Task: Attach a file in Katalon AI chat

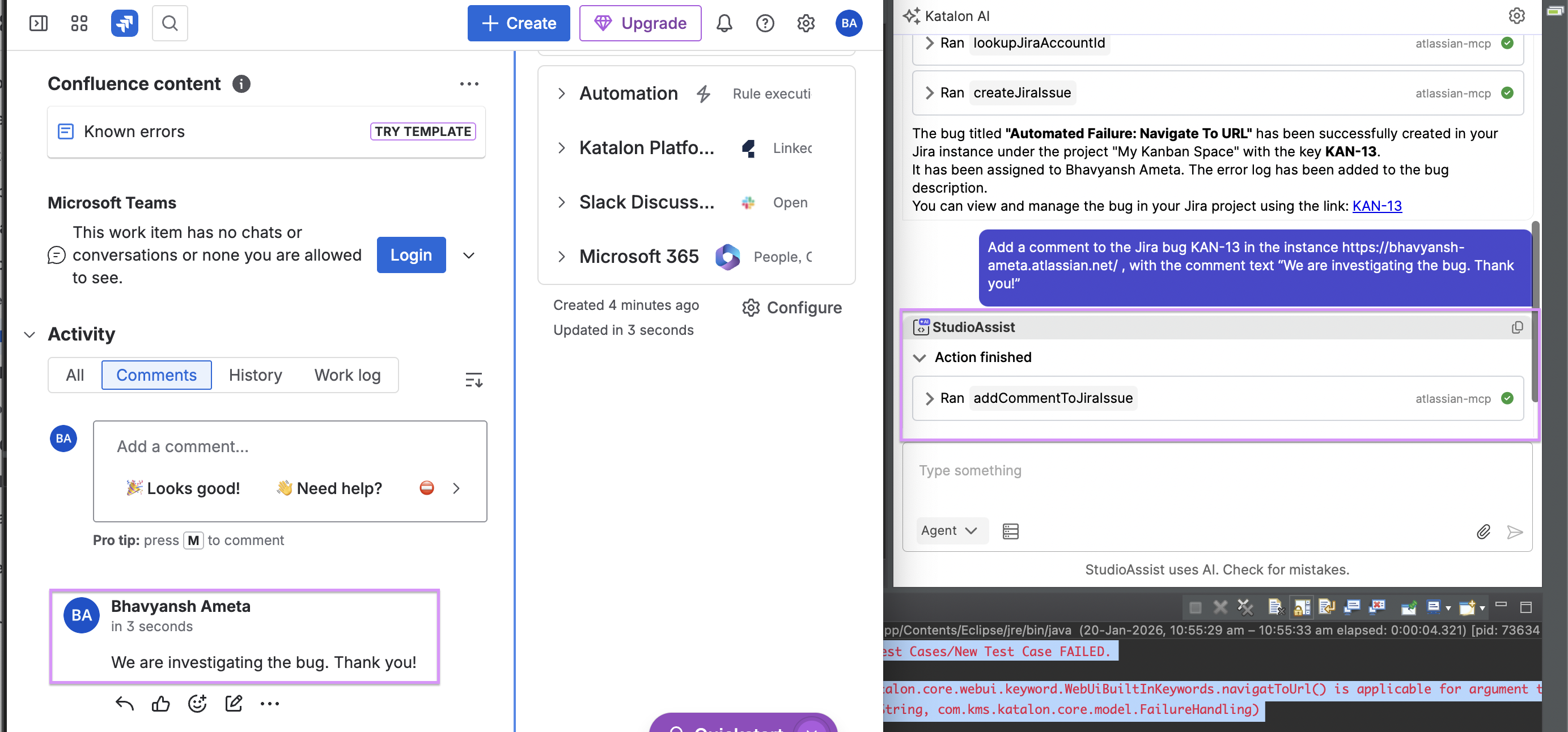Action: coord(1484,532)
